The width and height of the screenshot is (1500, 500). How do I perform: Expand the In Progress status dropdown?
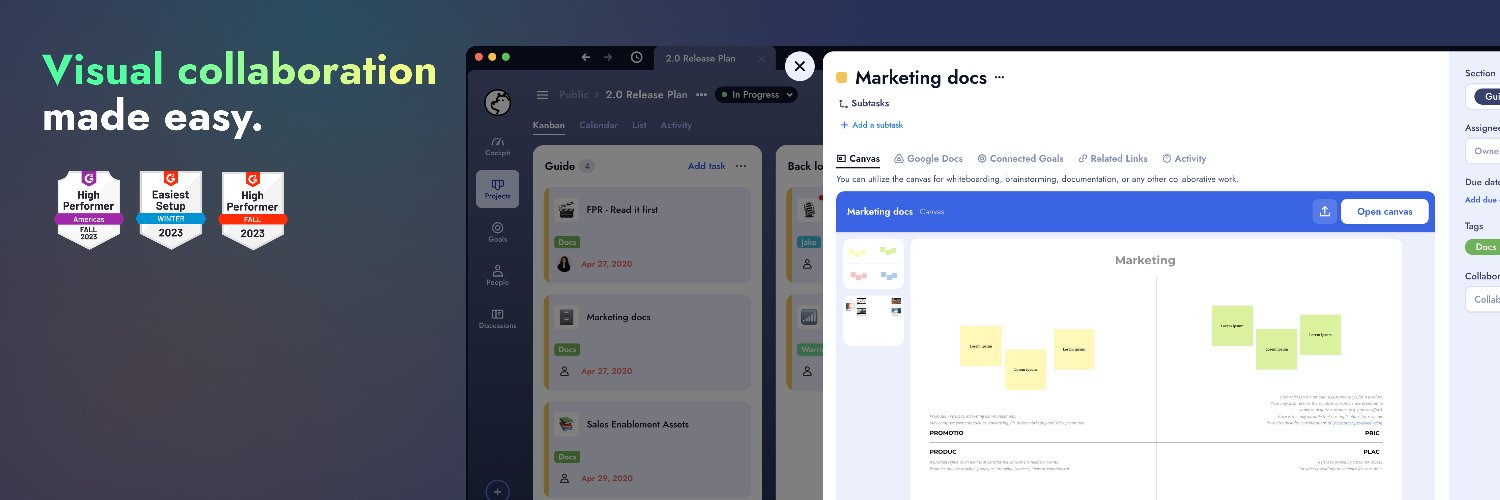point(757,95)
